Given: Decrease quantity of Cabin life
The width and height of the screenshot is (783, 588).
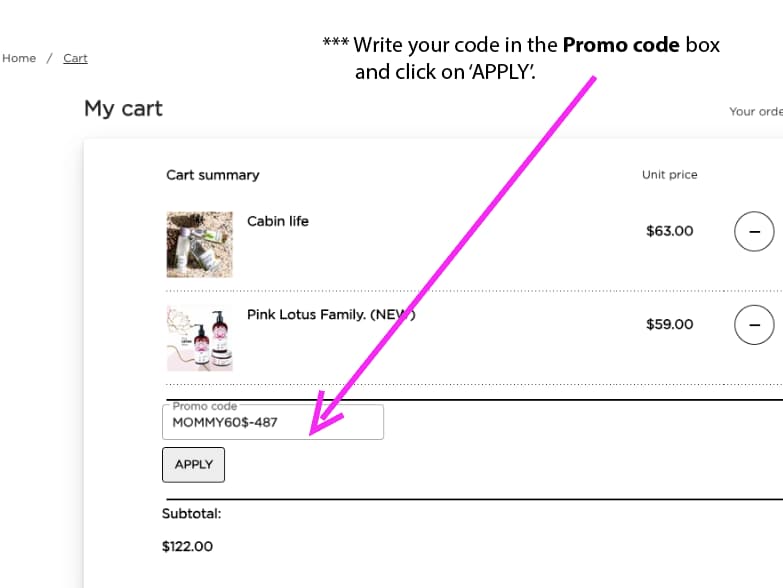Looking at the screenshot, I should click(754, 231).
